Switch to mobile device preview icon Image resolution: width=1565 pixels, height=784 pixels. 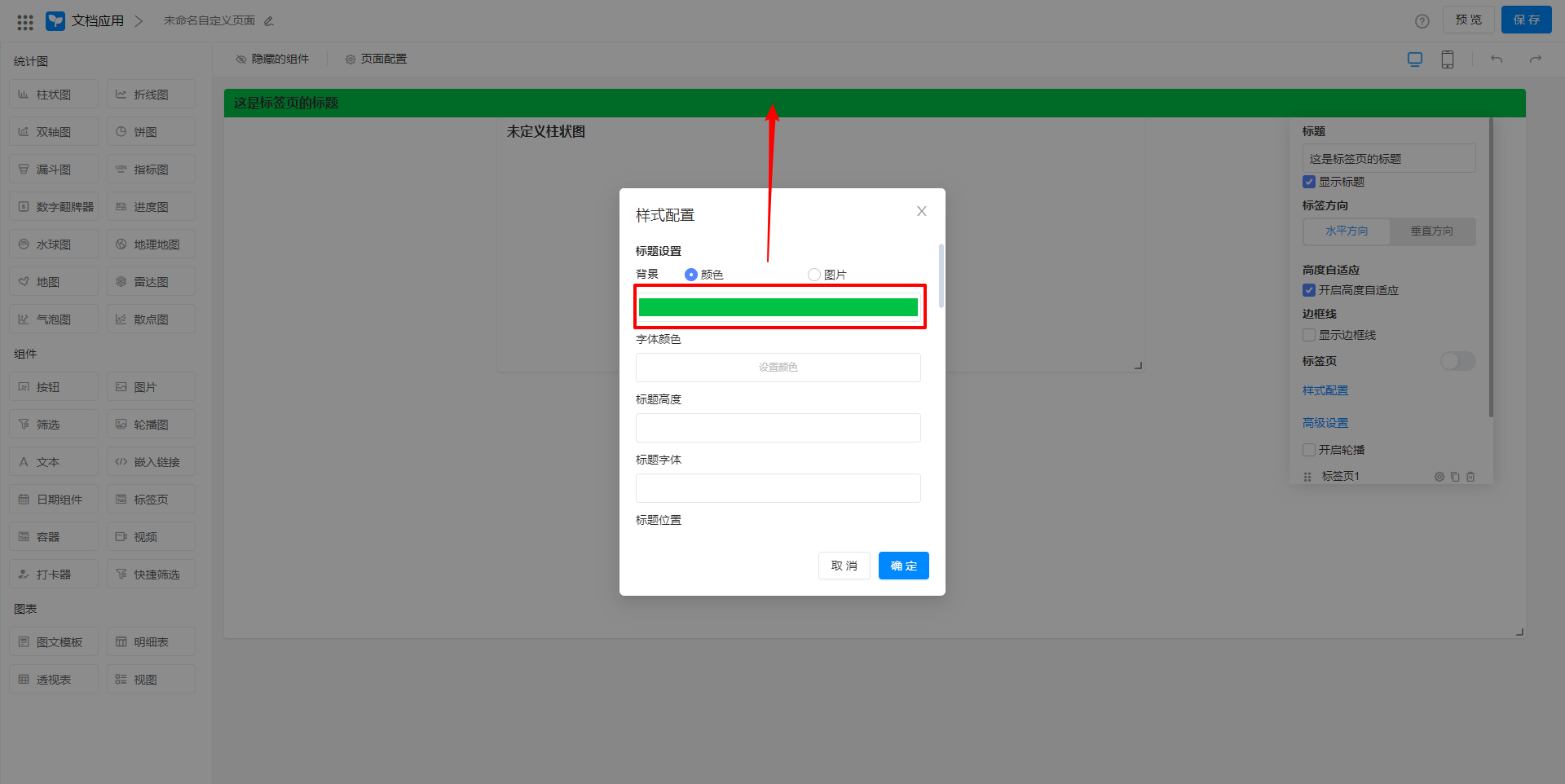[x=1447, y=59]
